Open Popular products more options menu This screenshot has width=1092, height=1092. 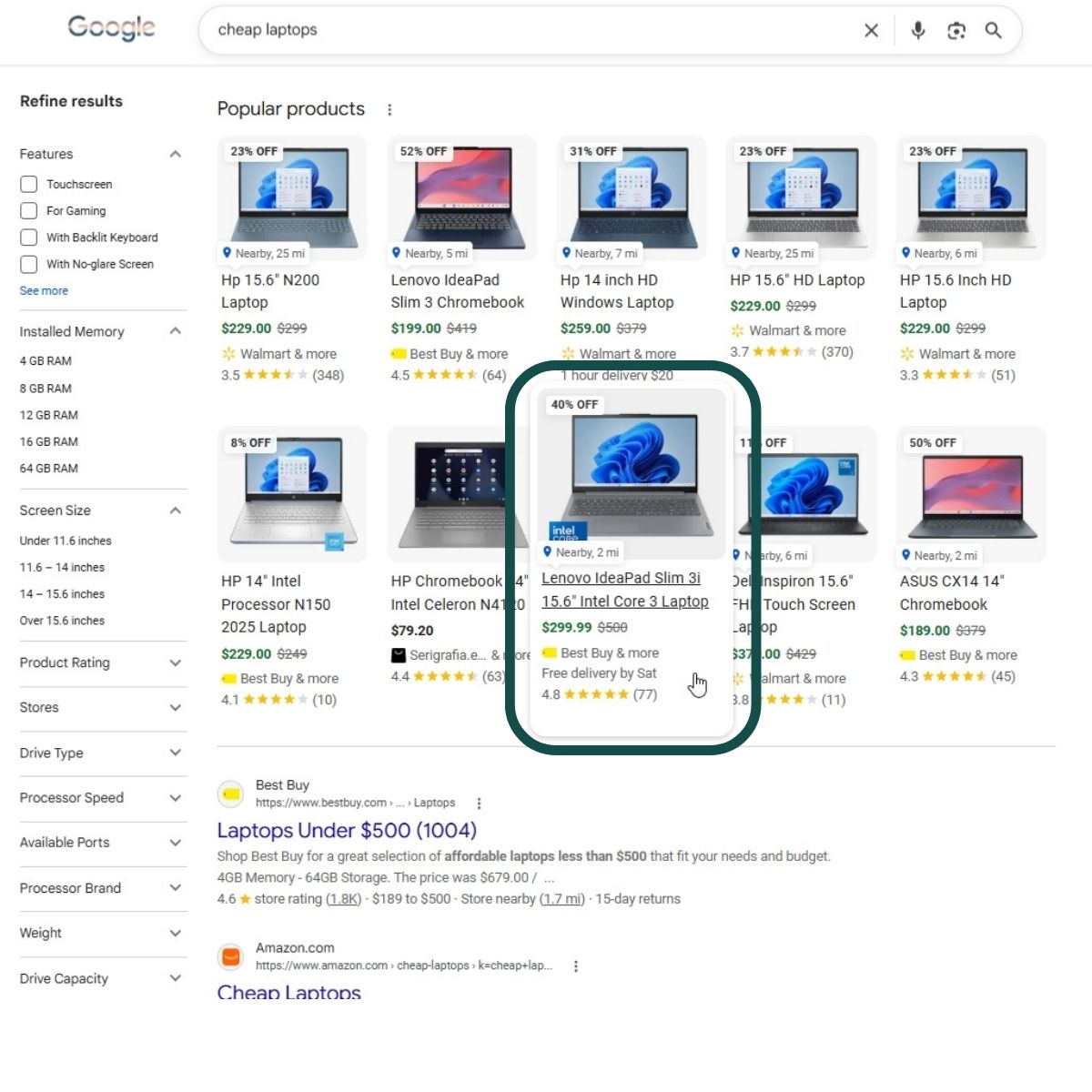389,110
